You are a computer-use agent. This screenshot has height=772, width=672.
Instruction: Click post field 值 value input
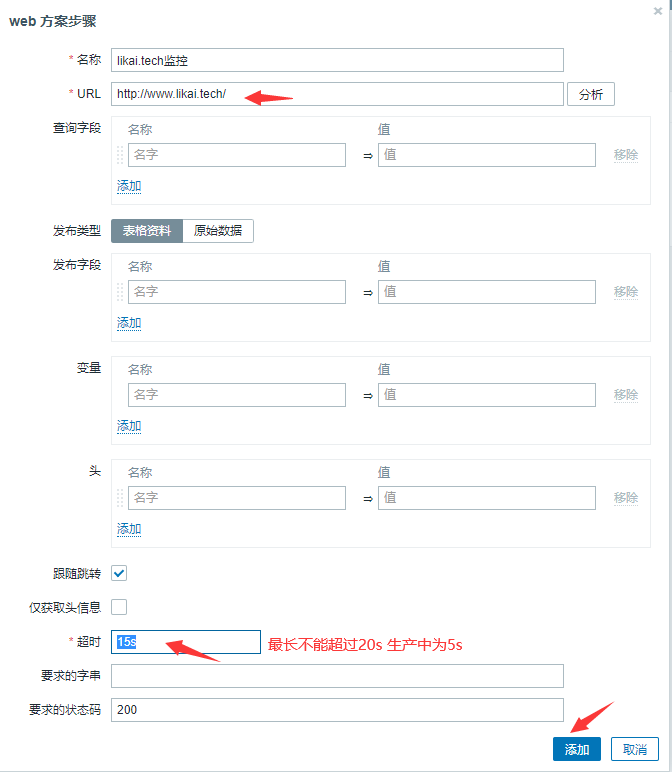pos(487,292)
